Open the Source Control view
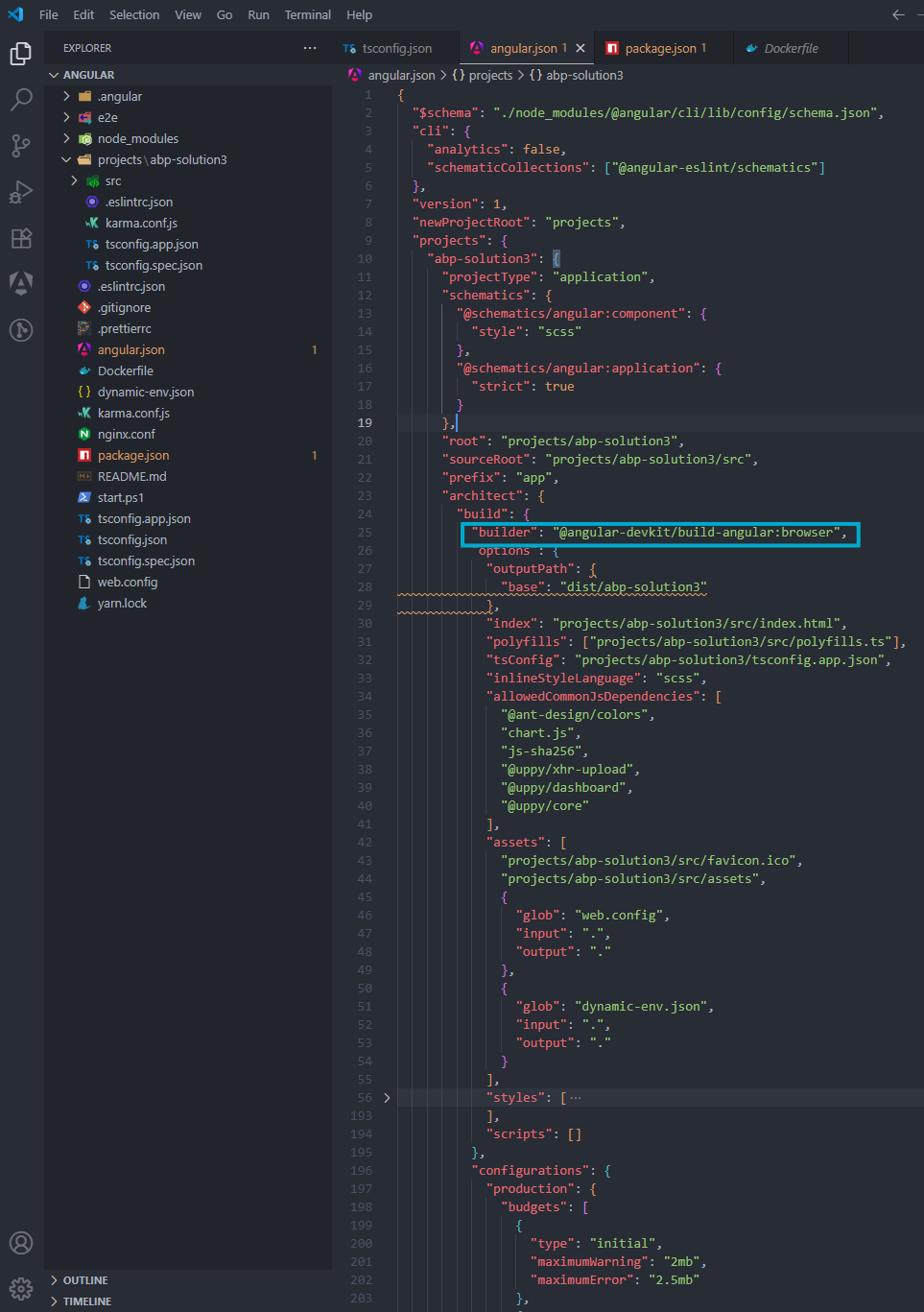The height and width of the screenshot is (1312, 924). (x=21, y=146)
